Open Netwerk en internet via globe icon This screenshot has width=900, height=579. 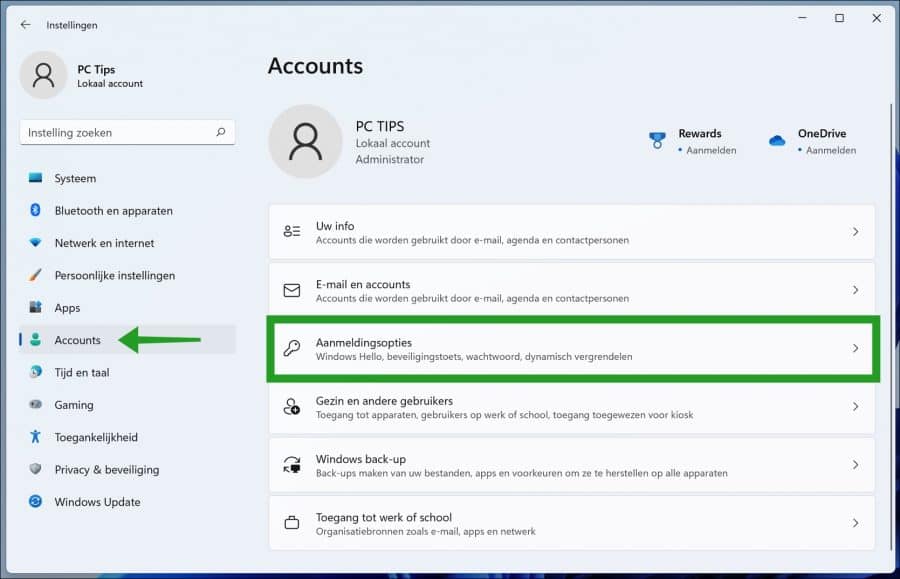33,243
